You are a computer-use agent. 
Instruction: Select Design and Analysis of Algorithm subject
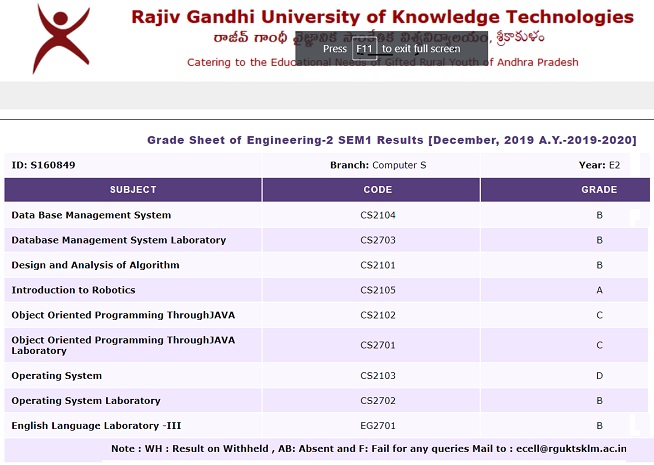click(96, 265)
